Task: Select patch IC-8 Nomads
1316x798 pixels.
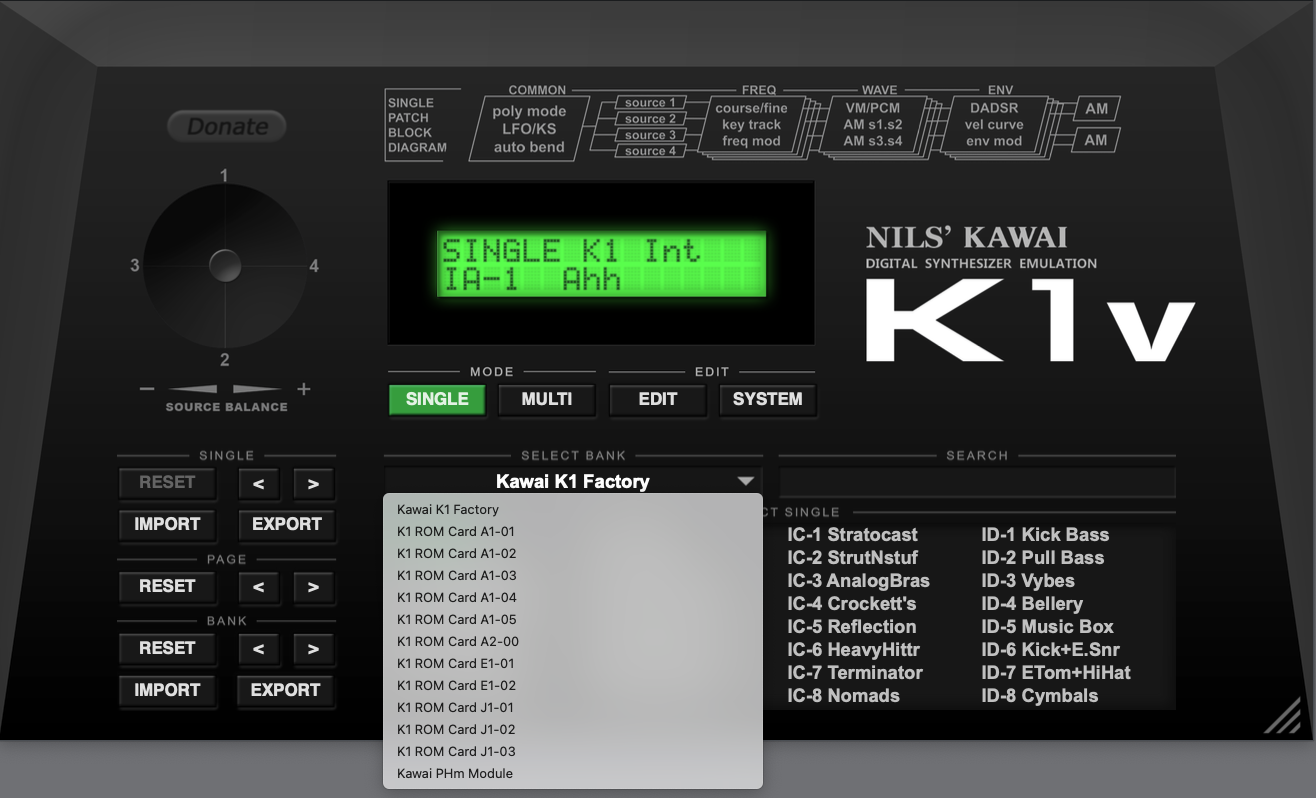Action: point(843,696)
